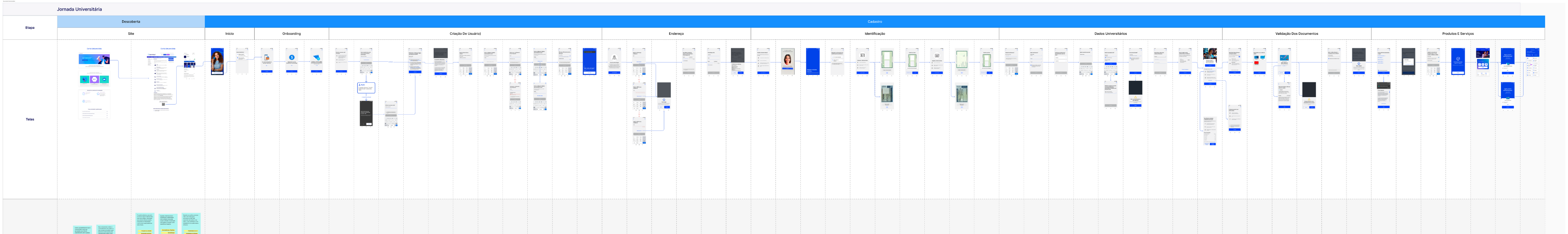This screenshot has height=234, width=1568.
Task: Select the rightmost cyan sticky note at the bottom
Action: pyautogui.click(x=191, y=223)
